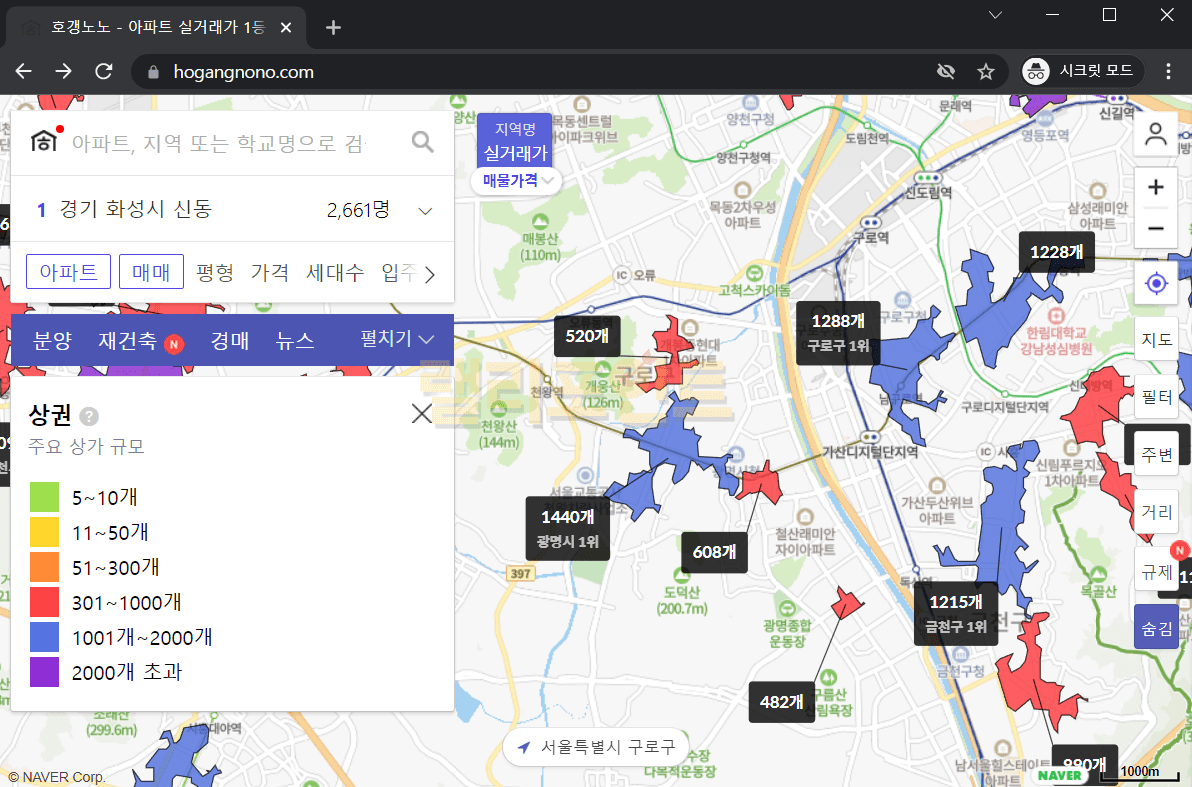This screenshot has height=787, width=1192.
Task: Click the purple 2000개 초과 legend swatch
Action: pyautogui.click(x=45, y=672)
